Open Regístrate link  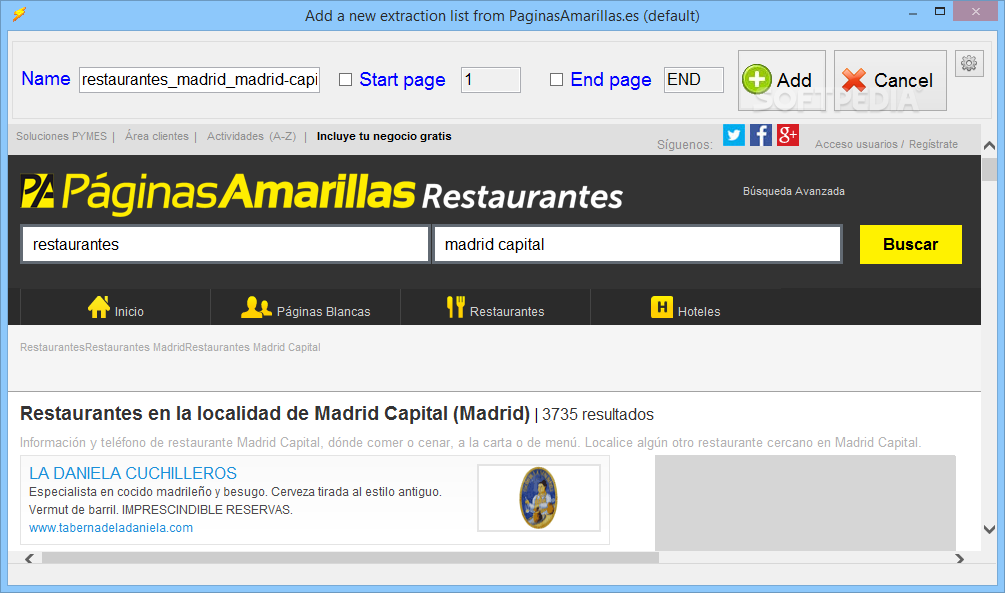pos(933,144)
